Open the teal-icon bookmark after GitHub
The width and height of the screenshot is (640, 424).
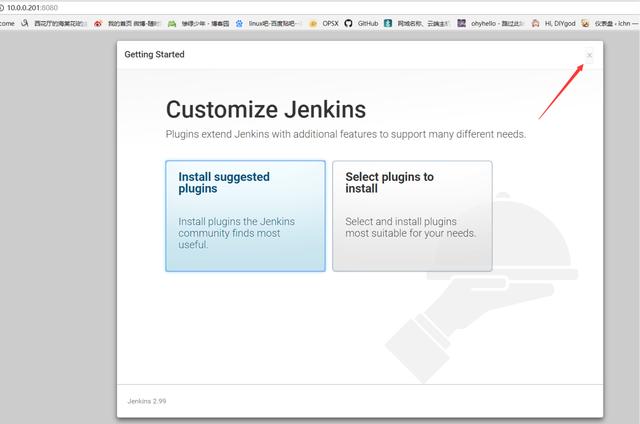click(417, 24)
